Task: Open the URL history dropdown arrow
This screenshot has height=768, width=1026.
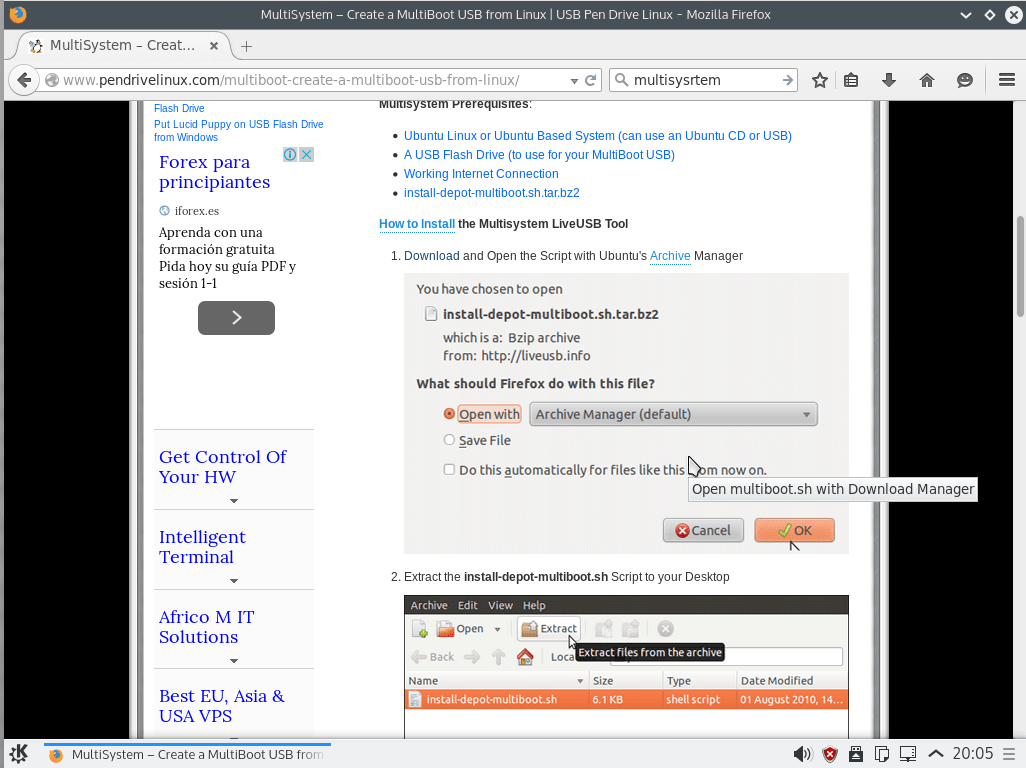Action: [x=574, y=80]
